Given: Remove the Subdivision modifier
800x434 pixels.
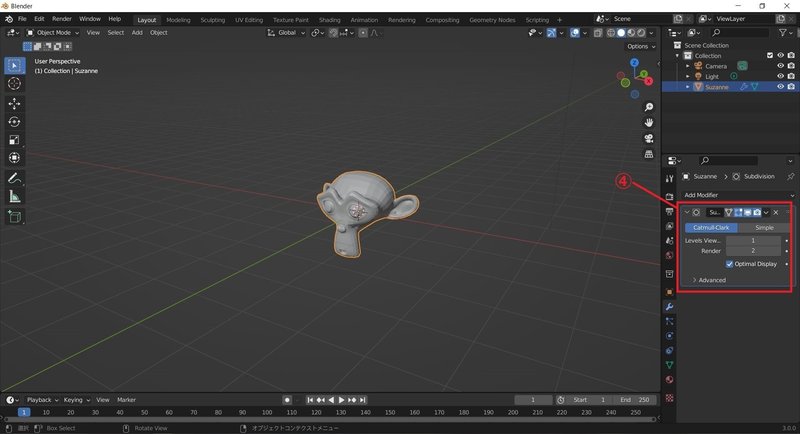Looking at the screenshot, I should [x=776, y=212].
